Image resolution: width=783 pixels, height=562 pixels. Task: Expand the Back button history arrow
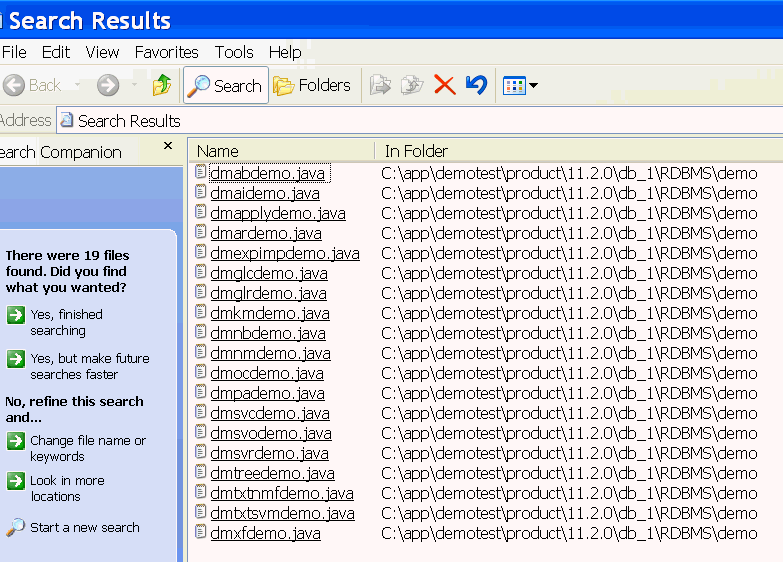click(x=77, y=86)
